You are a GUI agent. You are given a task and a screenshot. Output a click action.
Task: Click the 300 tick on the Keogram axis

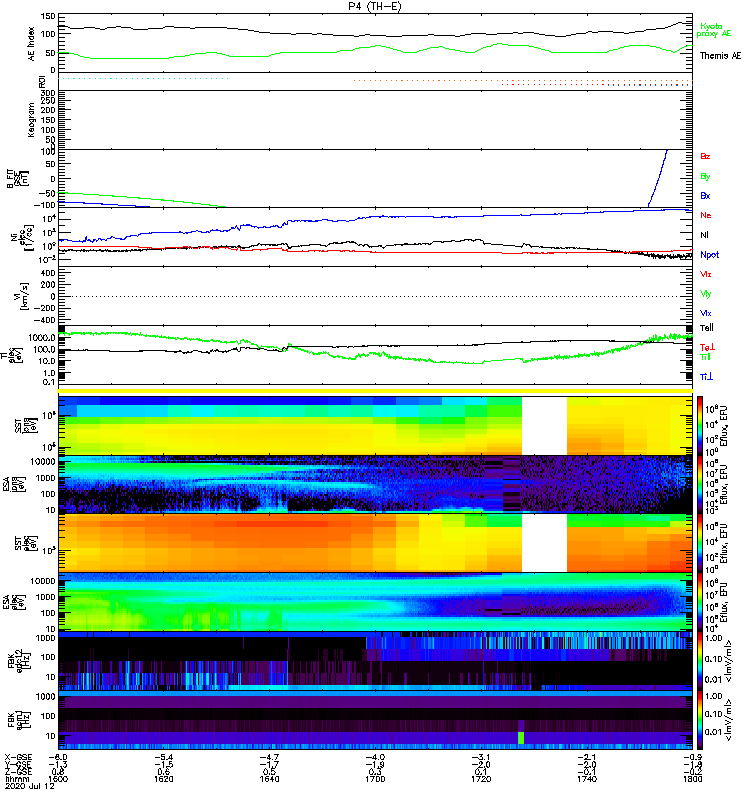pyautogui.click(x=48, y=93)
